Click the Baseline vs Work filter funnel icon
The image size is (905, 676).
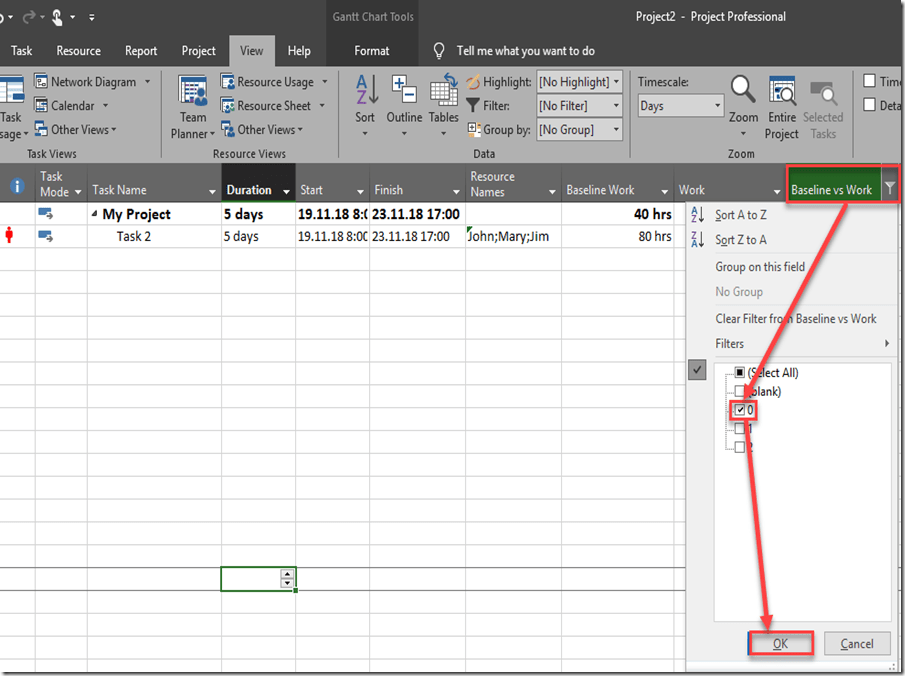point(890,189)
